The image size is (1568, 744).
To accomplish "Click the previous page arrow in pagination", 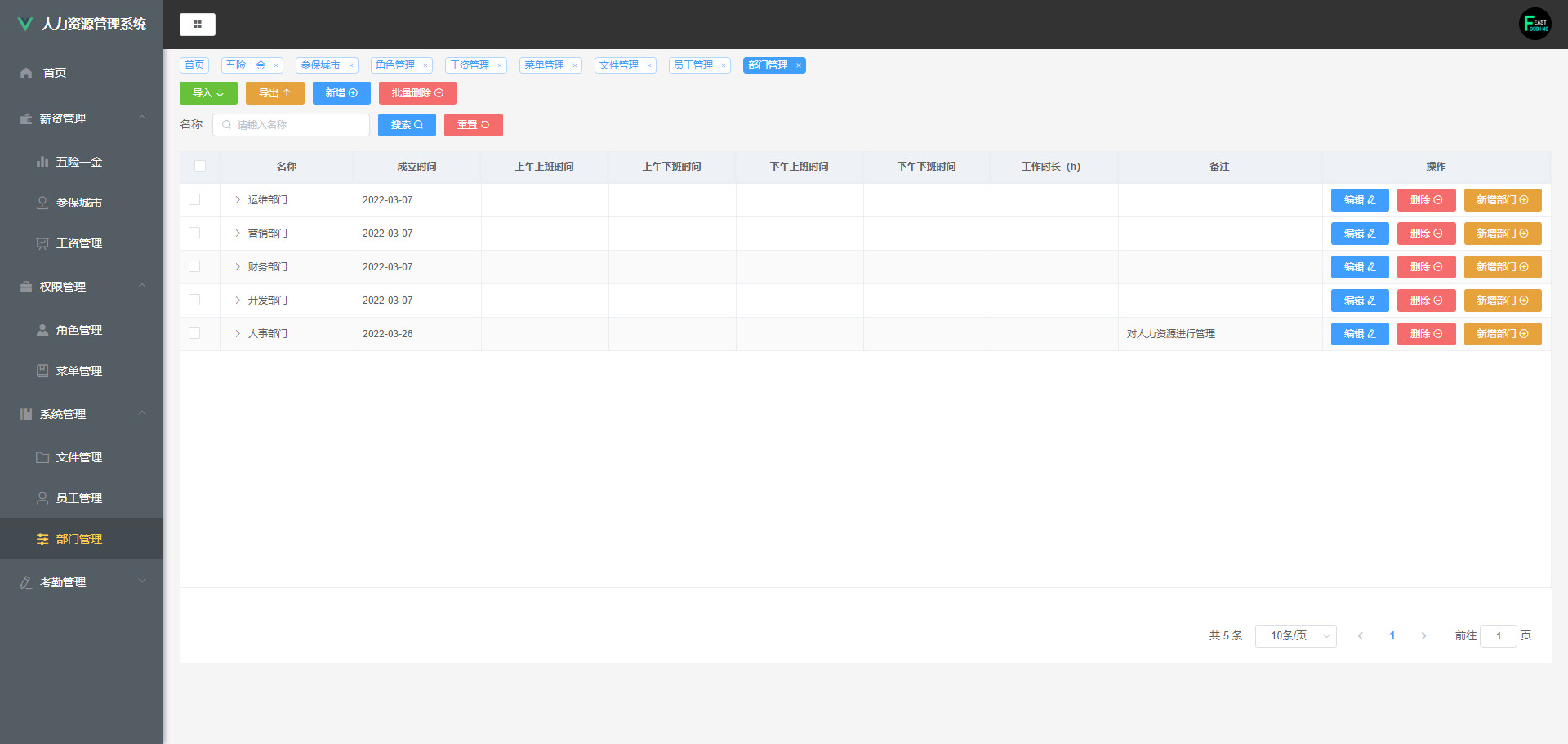I will pyautogui.click(x=1361, y=635).
